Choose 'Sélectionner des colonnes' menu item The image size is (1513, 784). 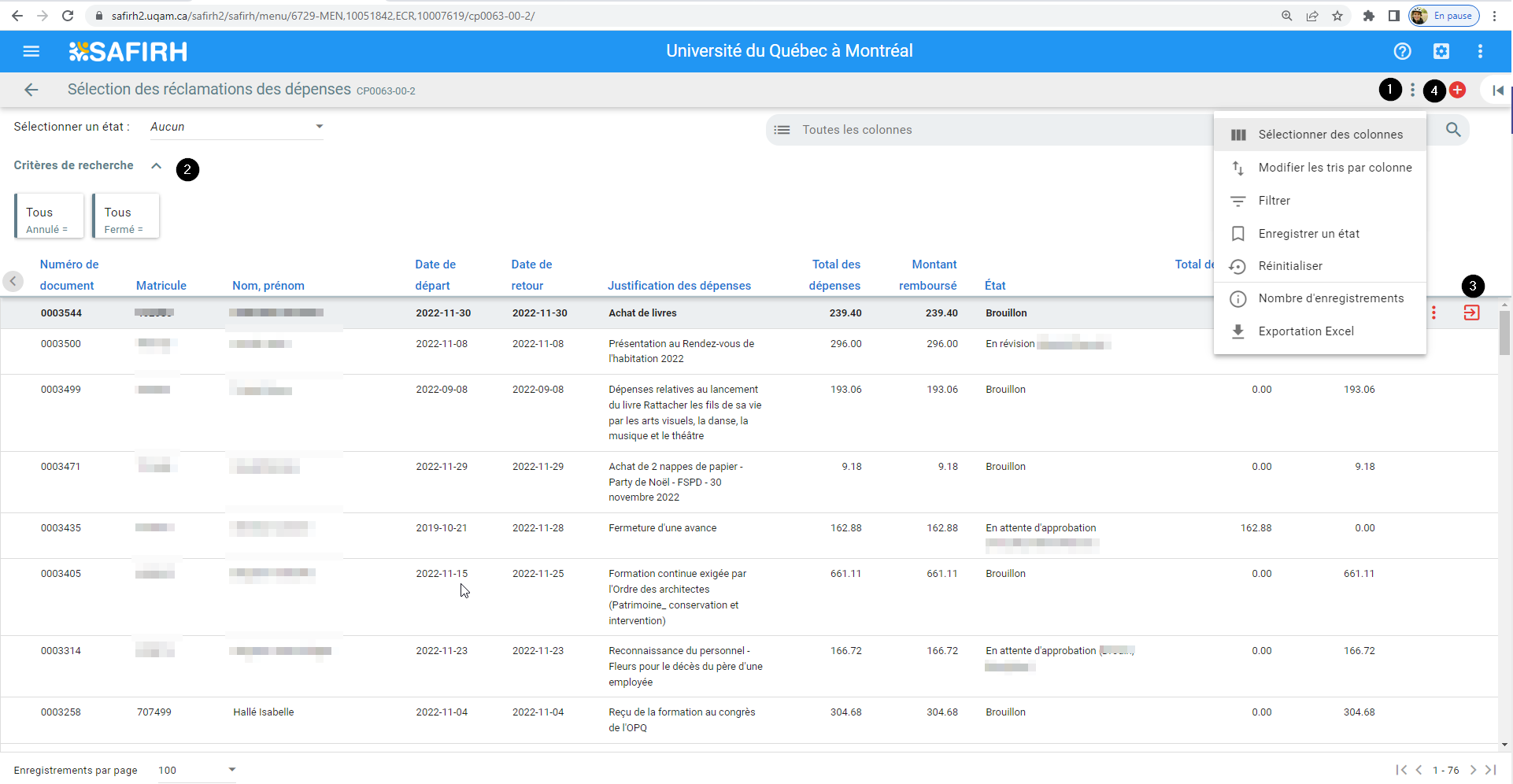(1320, 135)
